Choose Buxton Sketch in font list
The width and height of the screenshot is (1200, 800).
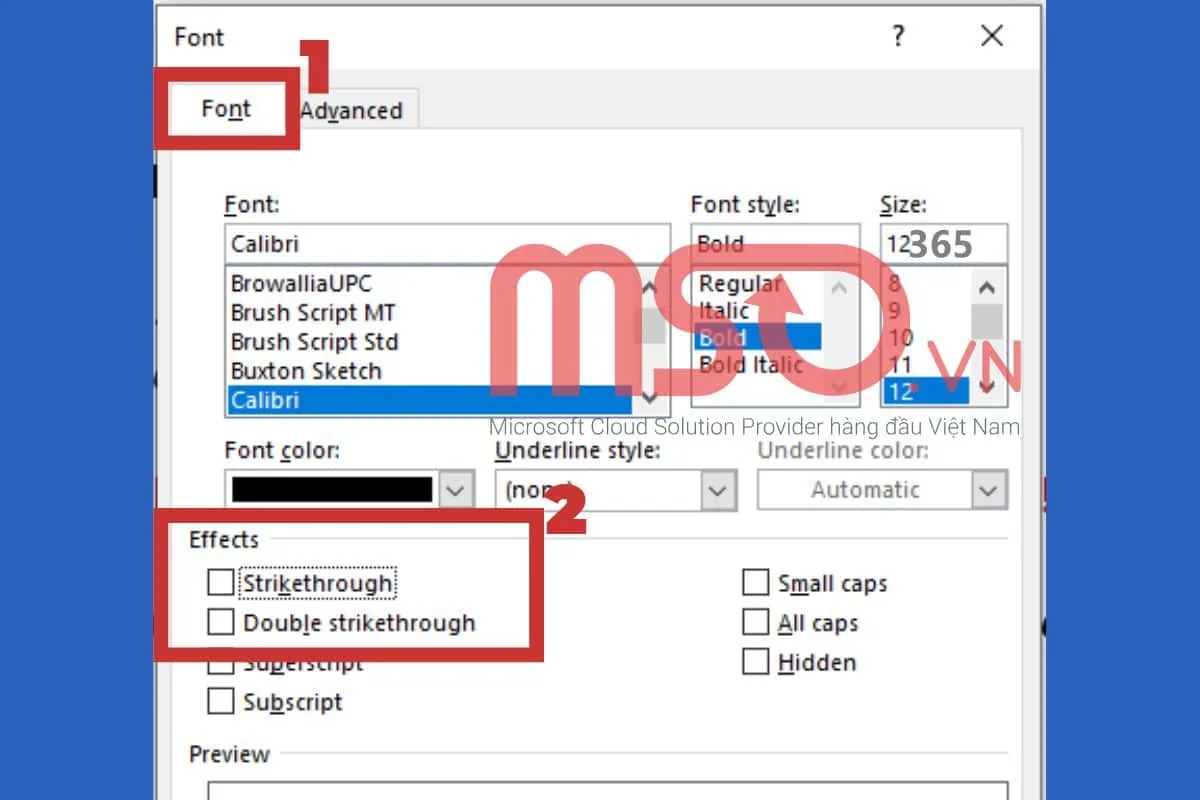pos(306,371)
